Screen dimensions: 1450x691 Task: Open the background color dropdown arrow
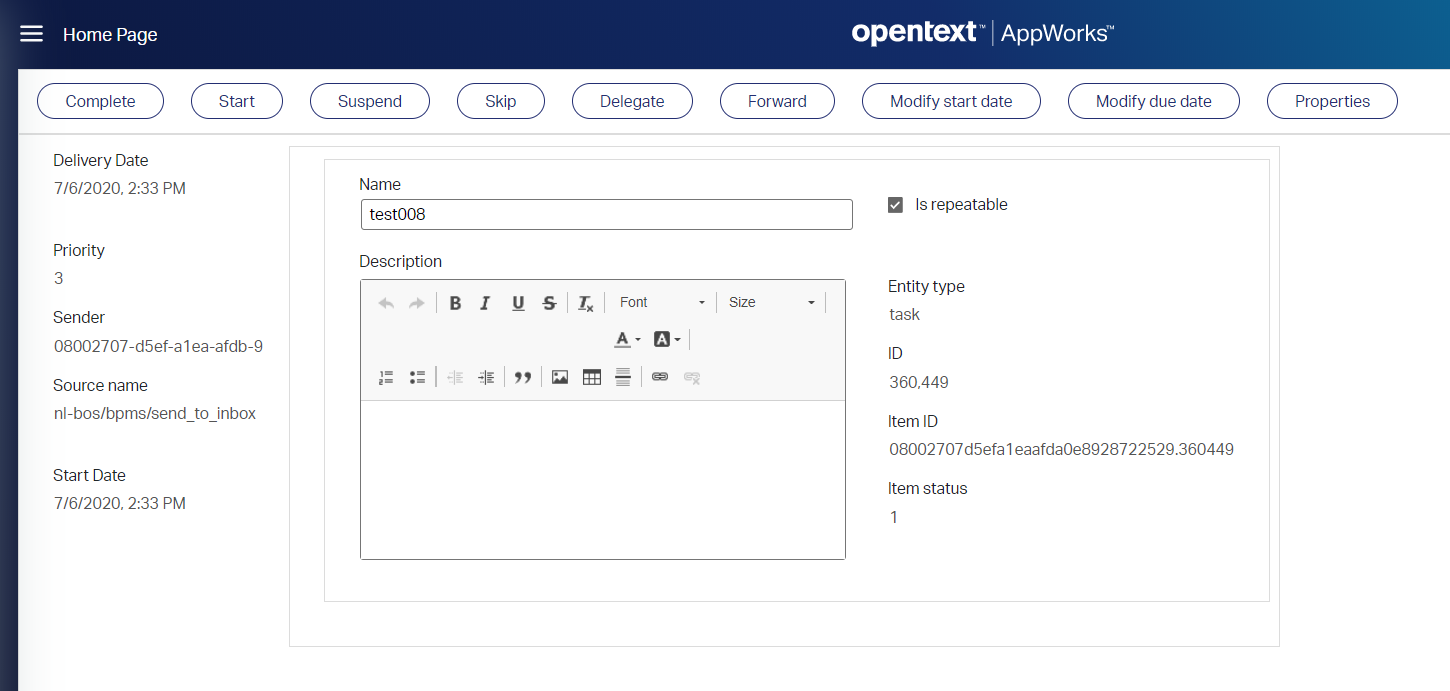pyautogui.click(x=676, y=339)
